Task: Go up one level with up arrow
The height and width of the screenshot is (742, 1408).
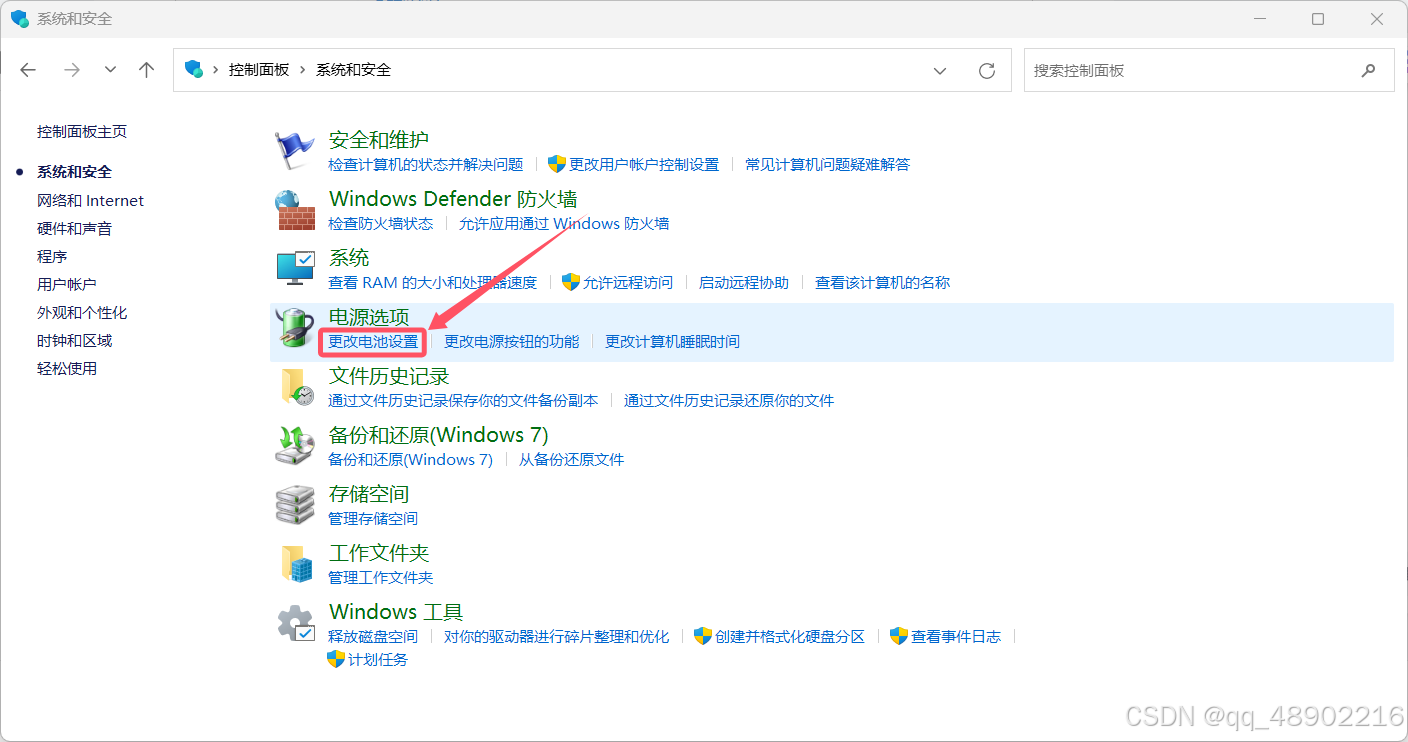Action: pyautogui.click(x=147, y=70)
